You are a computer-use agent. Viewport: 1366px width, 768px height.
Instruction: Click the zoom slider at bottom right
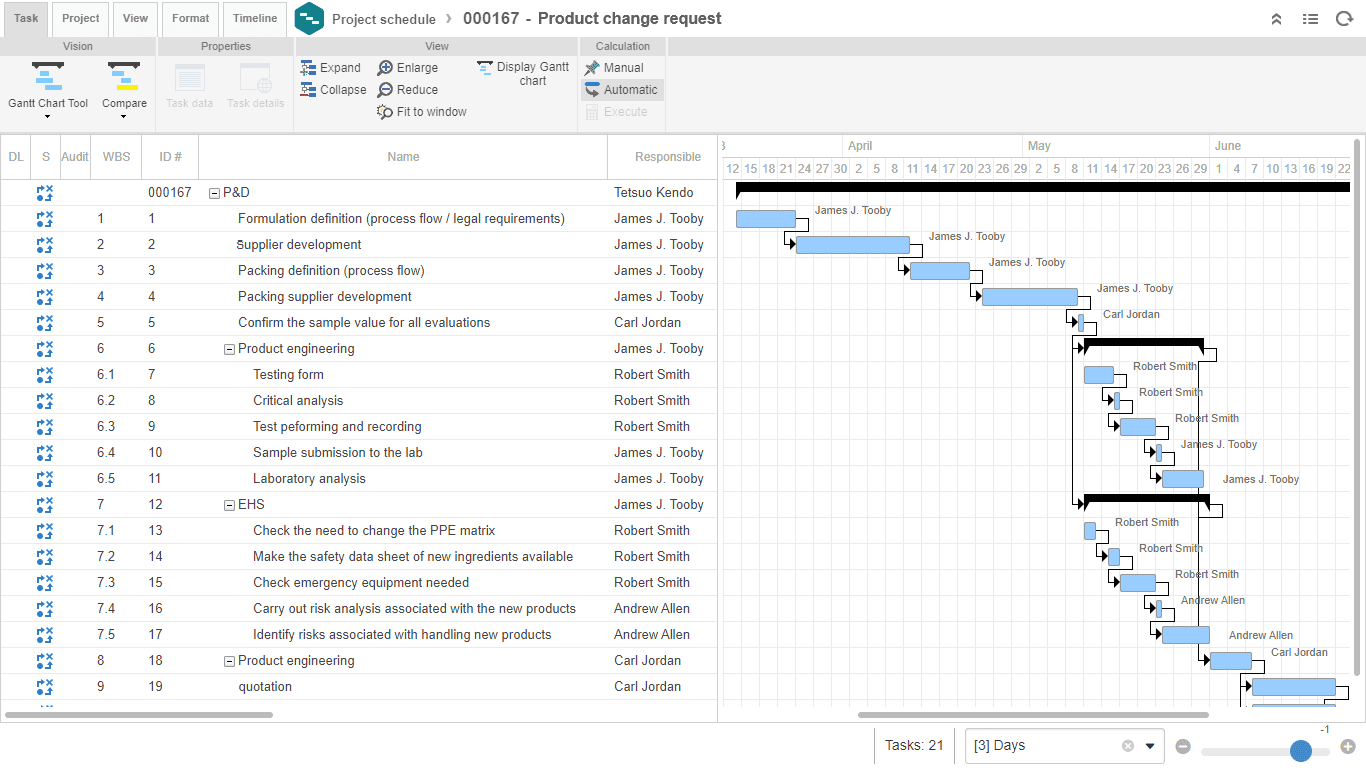point(1301,750)
